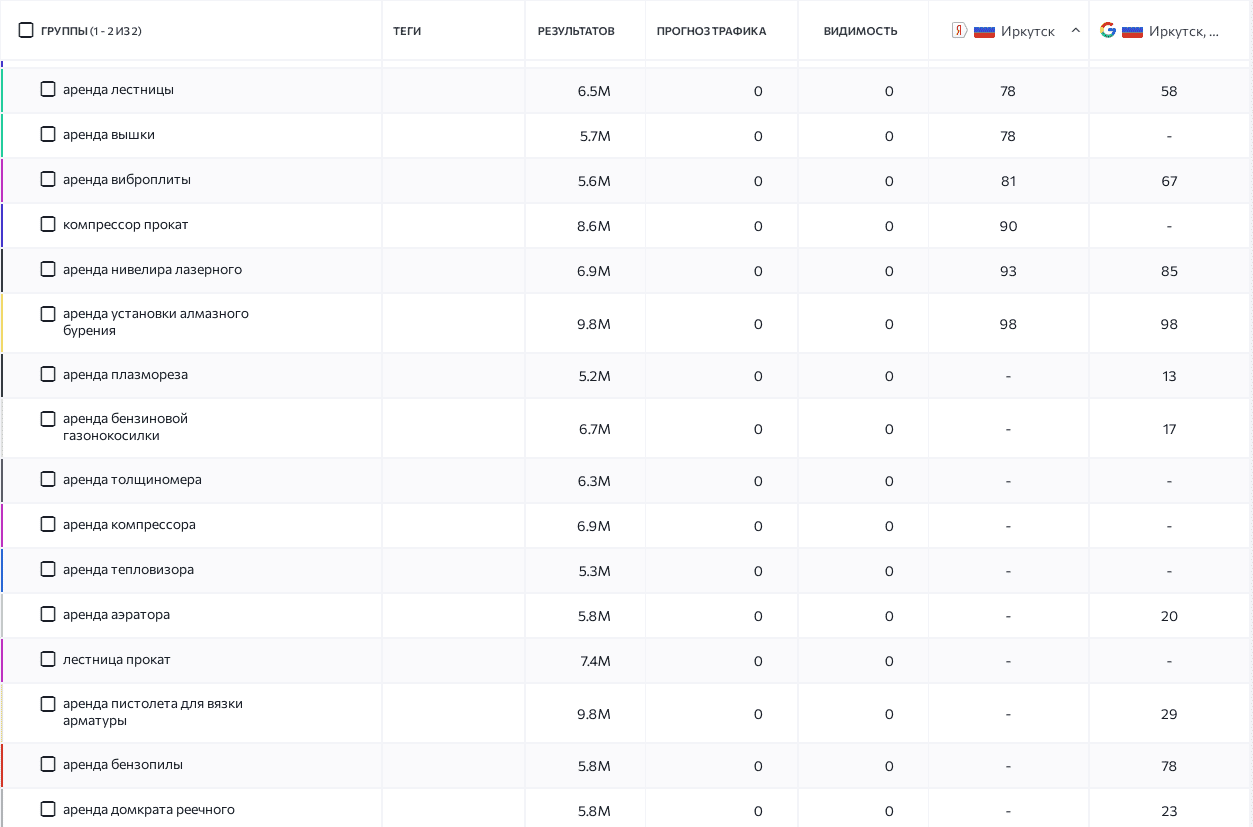Mark the аренда бензопилы checkbox
Viewport: 1253px width, 827px height.
48,764
